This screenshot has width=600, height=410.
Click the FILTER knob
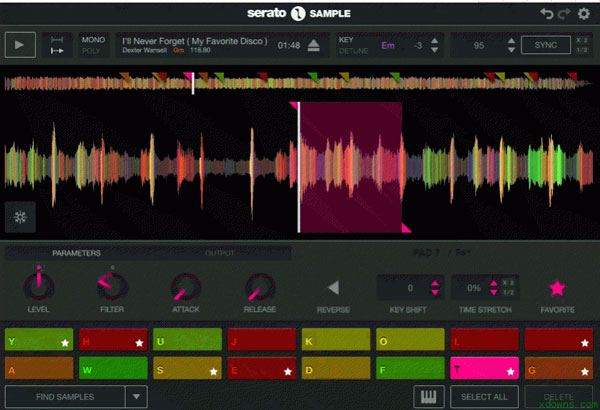[x=112, y=286]
